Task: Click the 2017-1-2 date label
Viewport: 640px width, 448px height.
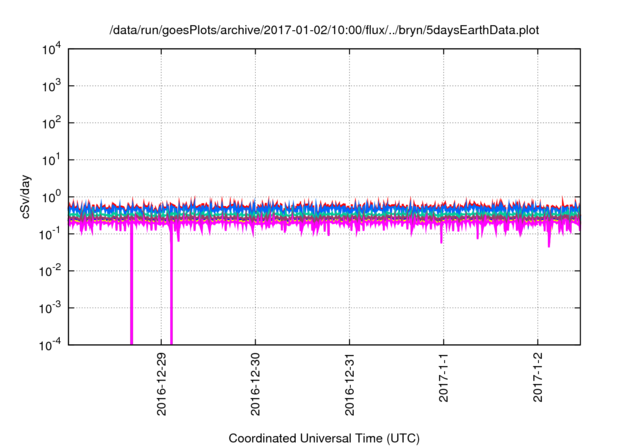Action: [538, 377]
